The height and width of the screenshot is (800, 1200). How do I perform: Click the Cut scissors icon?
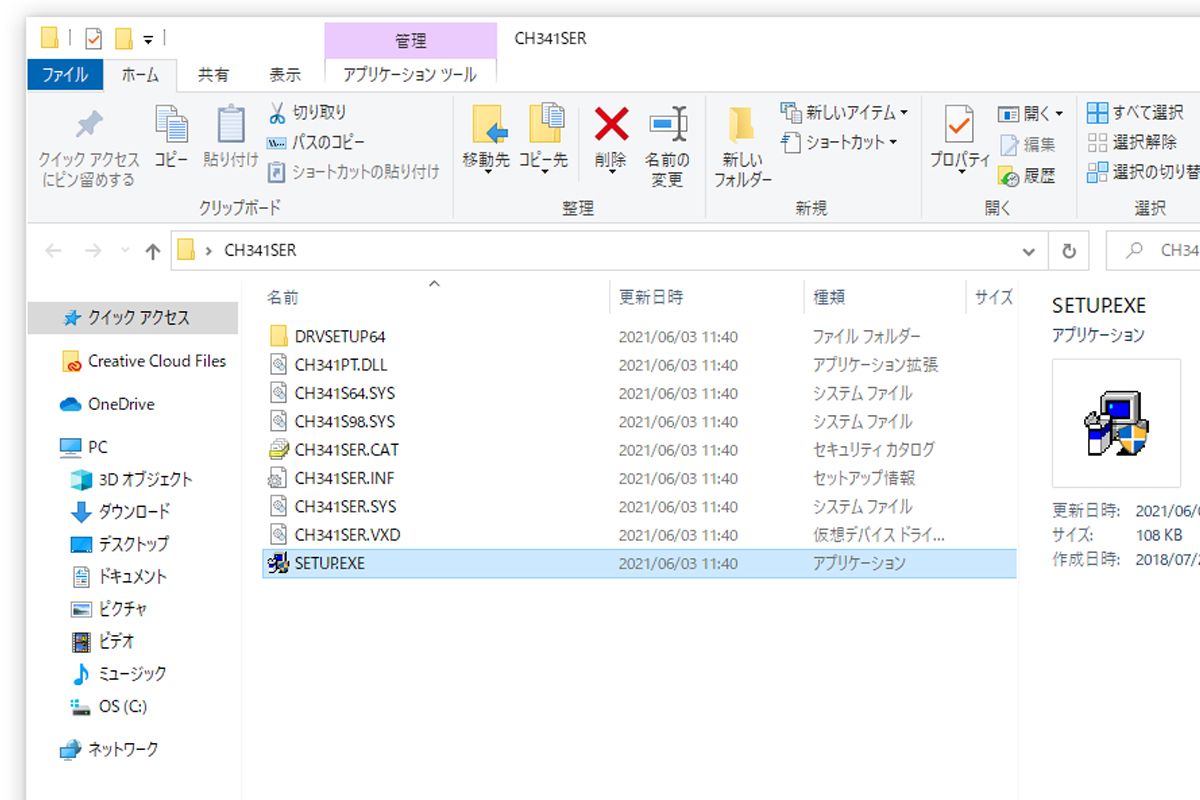(277, 113)
